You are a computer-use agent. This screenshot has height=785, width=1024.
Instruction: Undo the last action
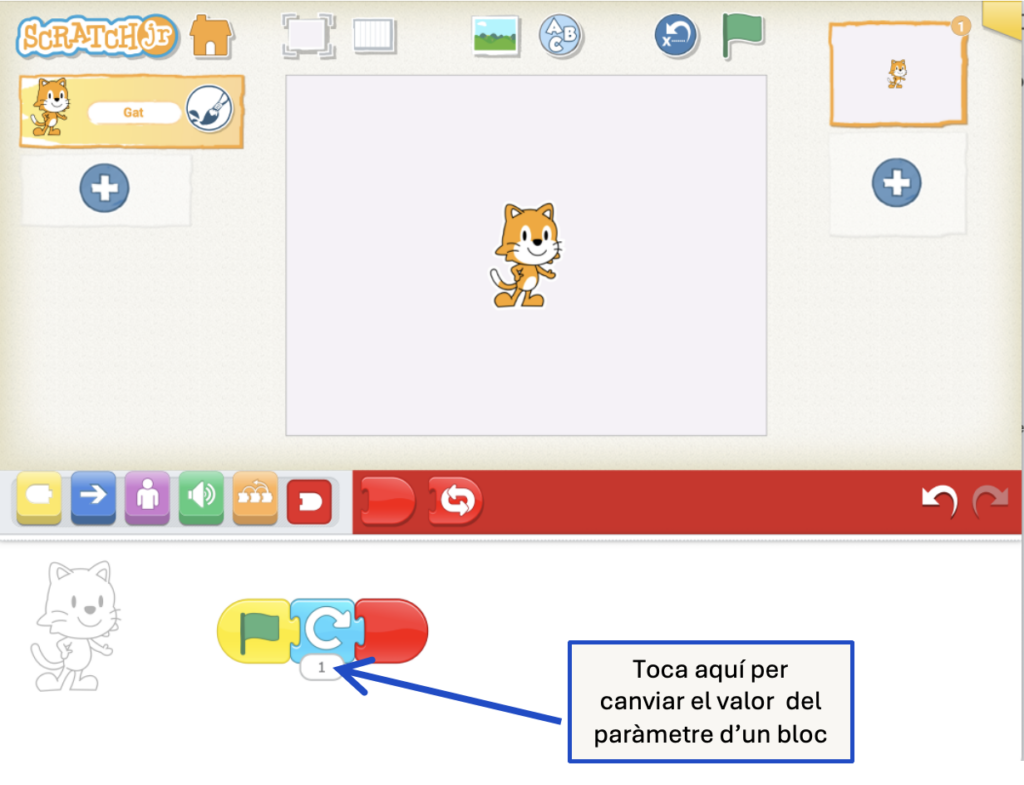click(x=937, y=501)
